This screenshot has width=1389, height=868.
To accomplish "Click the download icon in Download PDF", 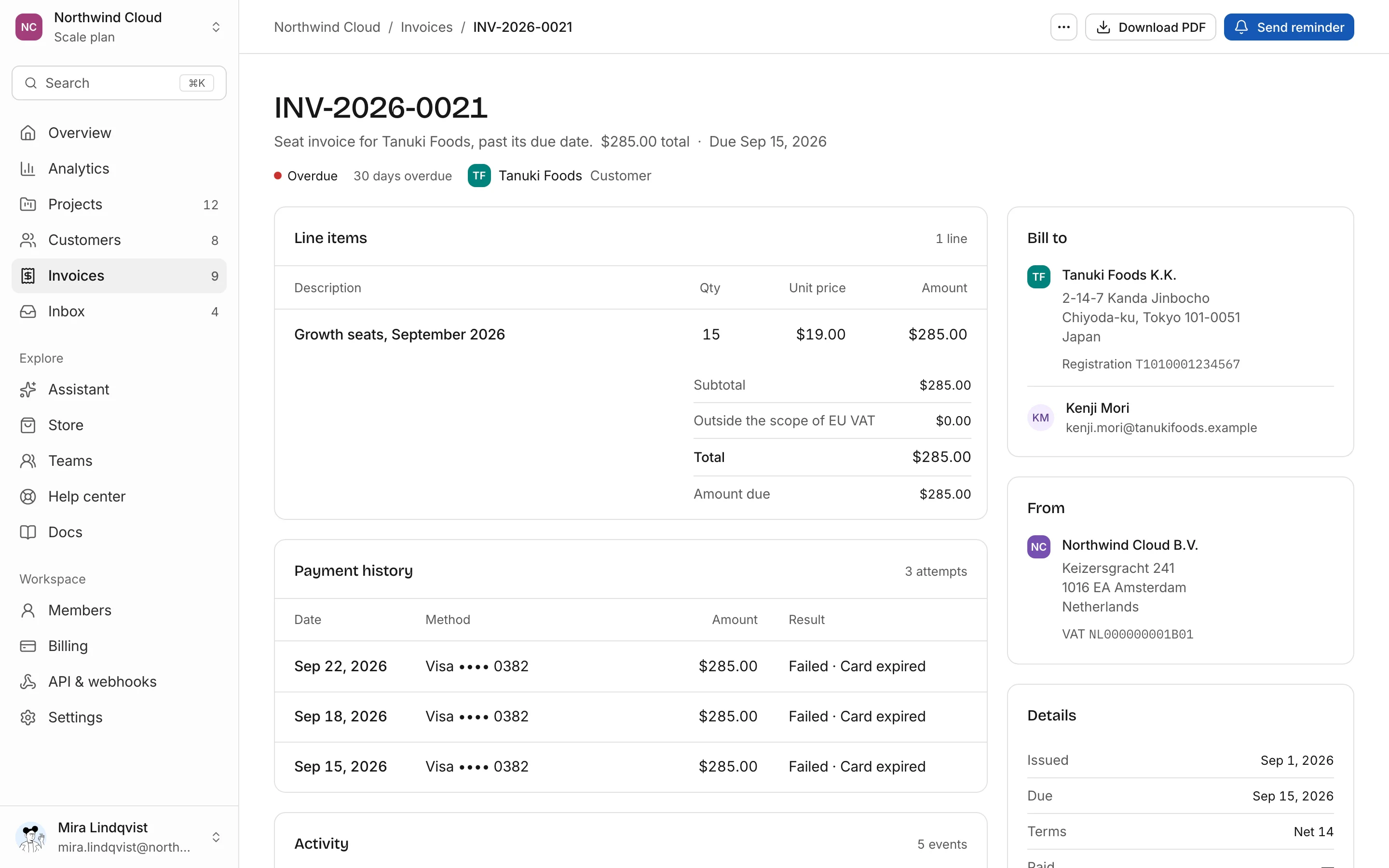I will (x=1103, y=27).
